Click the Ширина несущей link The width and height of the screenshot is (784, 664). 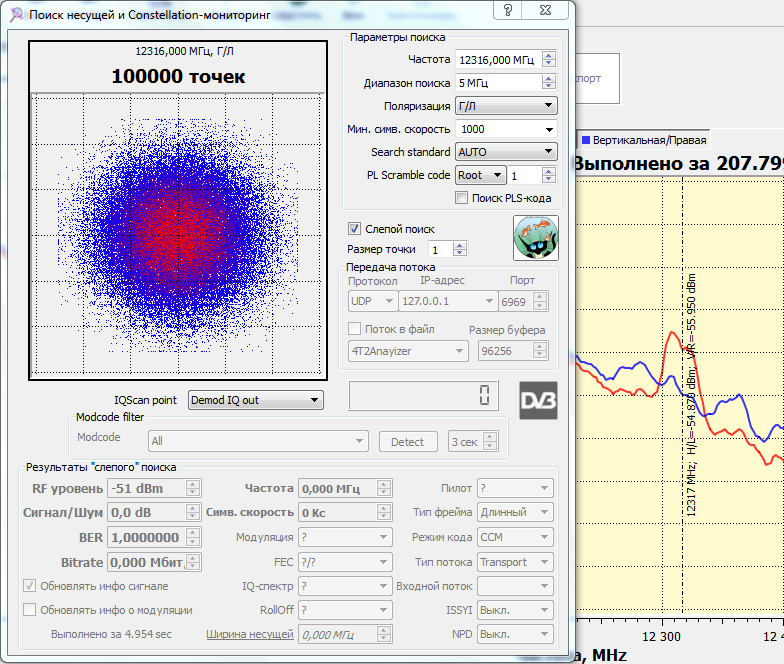coord(250,634)
